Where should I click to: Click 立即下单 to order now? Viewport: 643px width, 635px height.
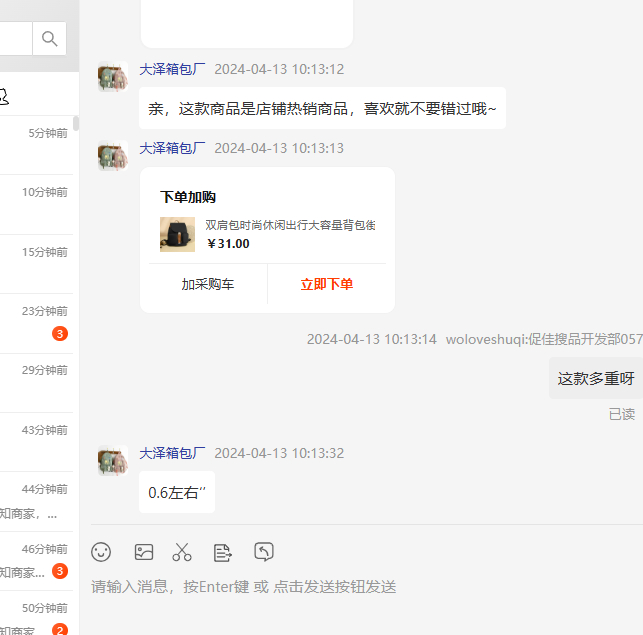pos(327,284)
